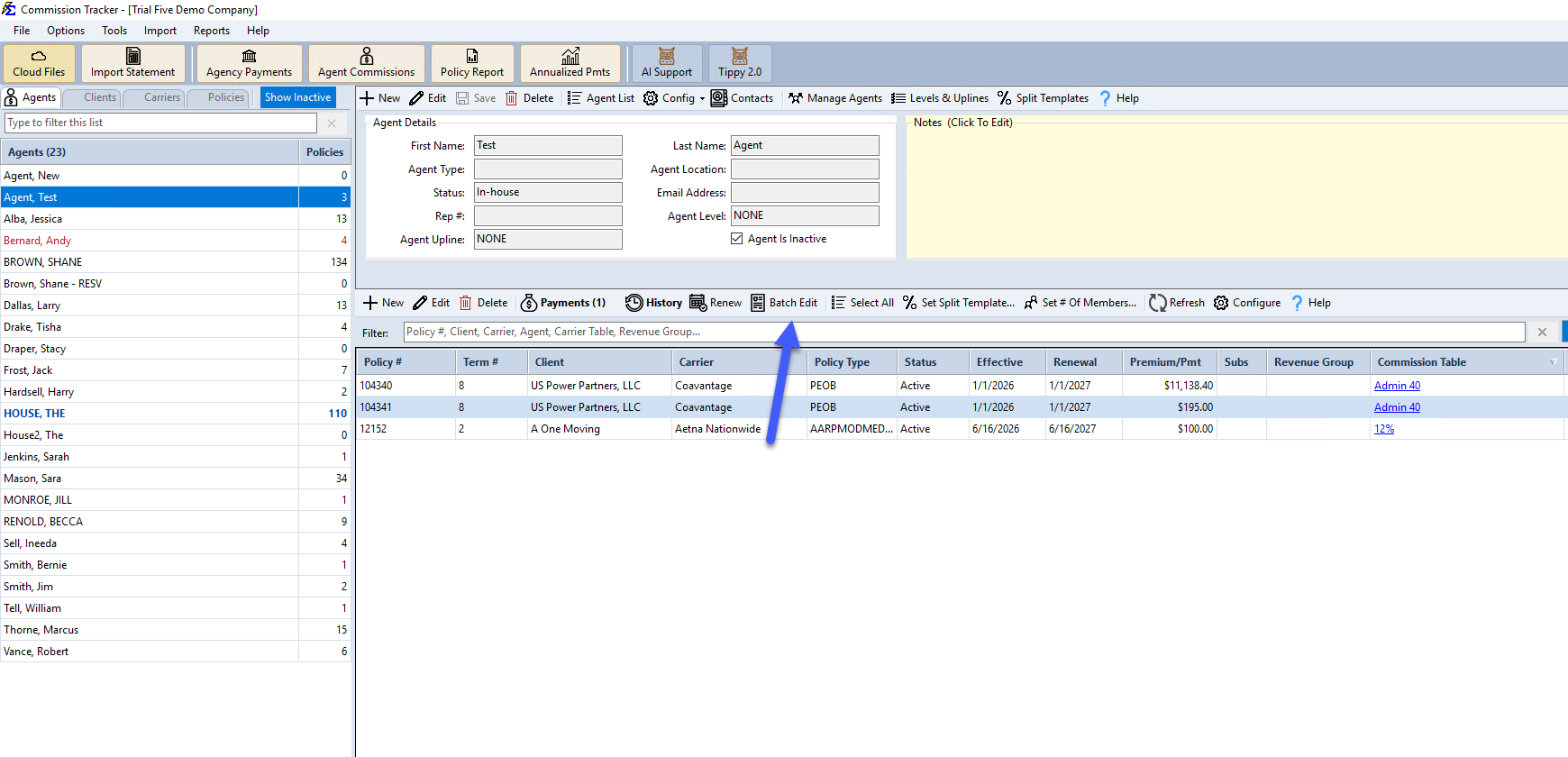The width and height of the screenshot is (1568, 757).
Task: Select agent BROWN, SHANE
Action: [x=176, y=262]
